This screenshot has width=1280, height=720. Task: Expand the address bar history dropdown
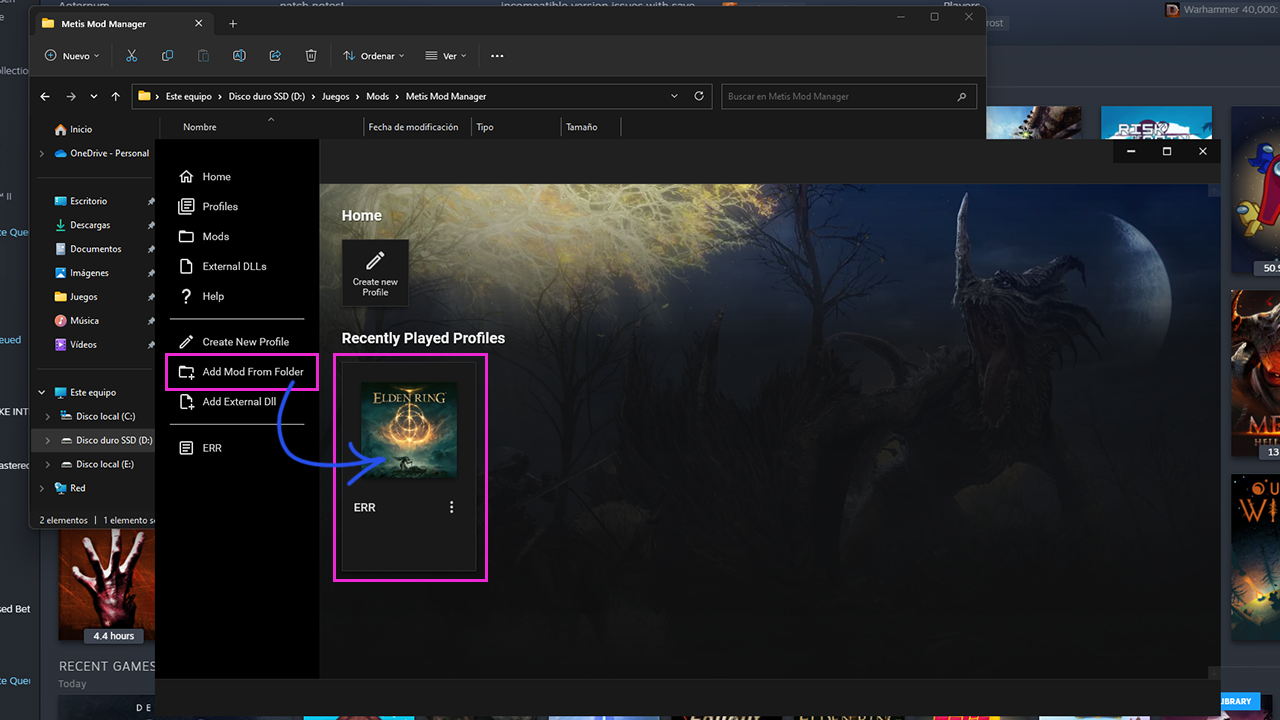point(675,97)
